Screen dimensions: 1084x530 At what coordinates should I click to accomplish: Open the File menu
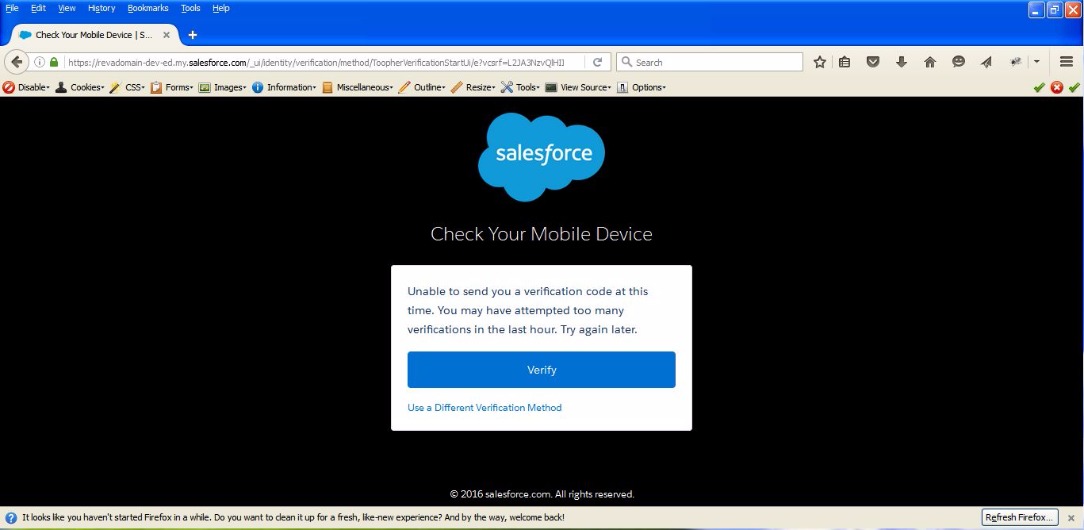pyautogui.click(x=12, y=8)
